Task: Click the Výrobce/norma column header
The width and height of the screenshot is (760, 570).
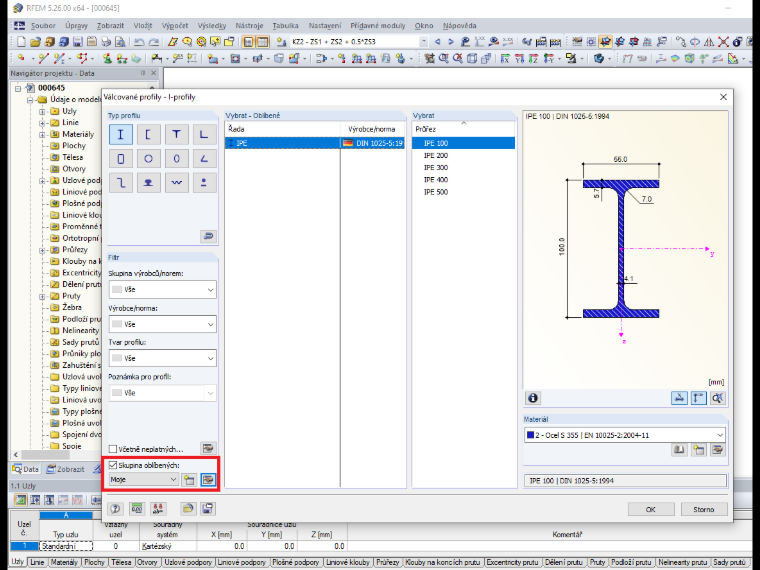Action: 372,129
